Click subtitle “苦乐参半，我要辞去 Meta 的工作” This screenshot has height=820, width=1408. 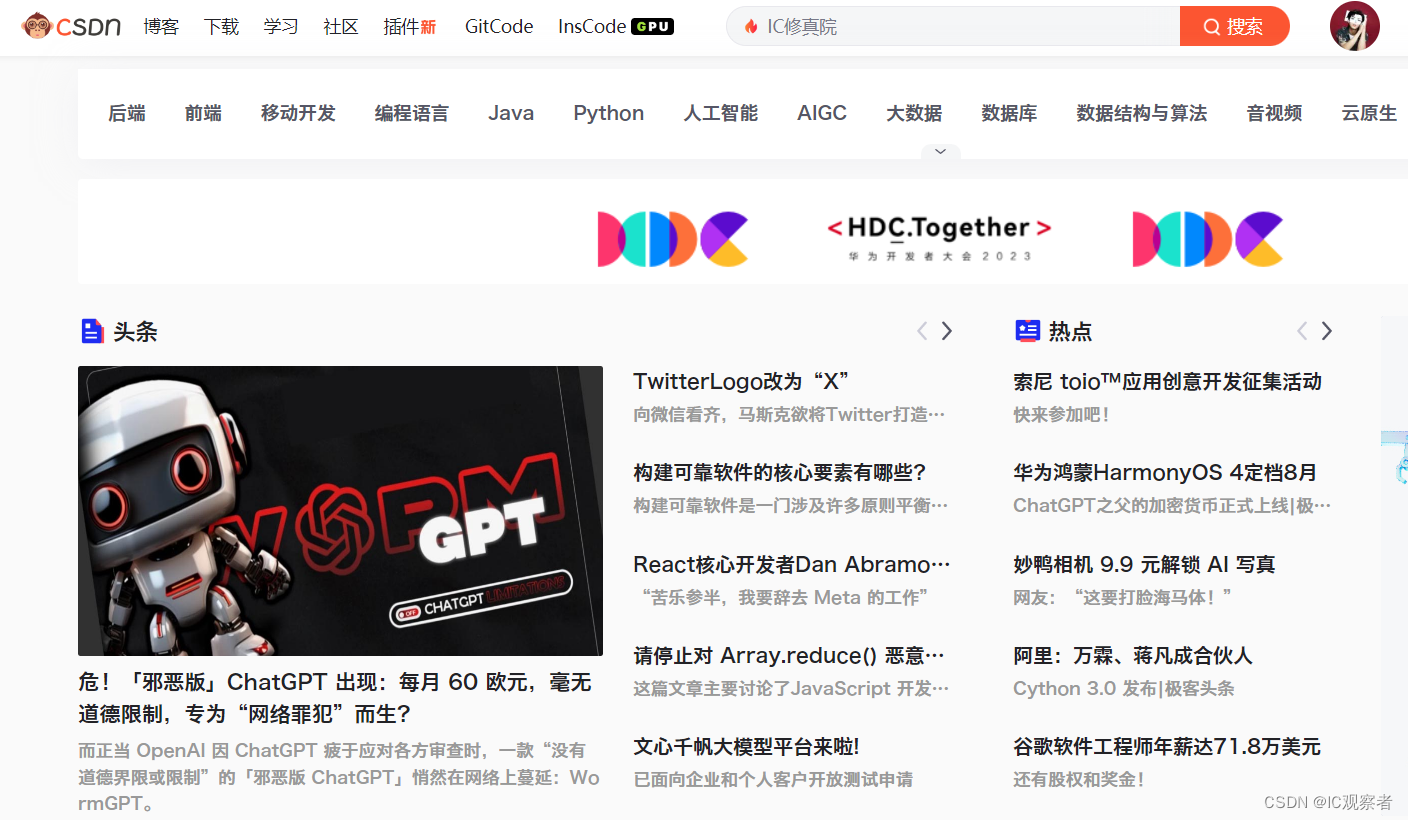782,598
